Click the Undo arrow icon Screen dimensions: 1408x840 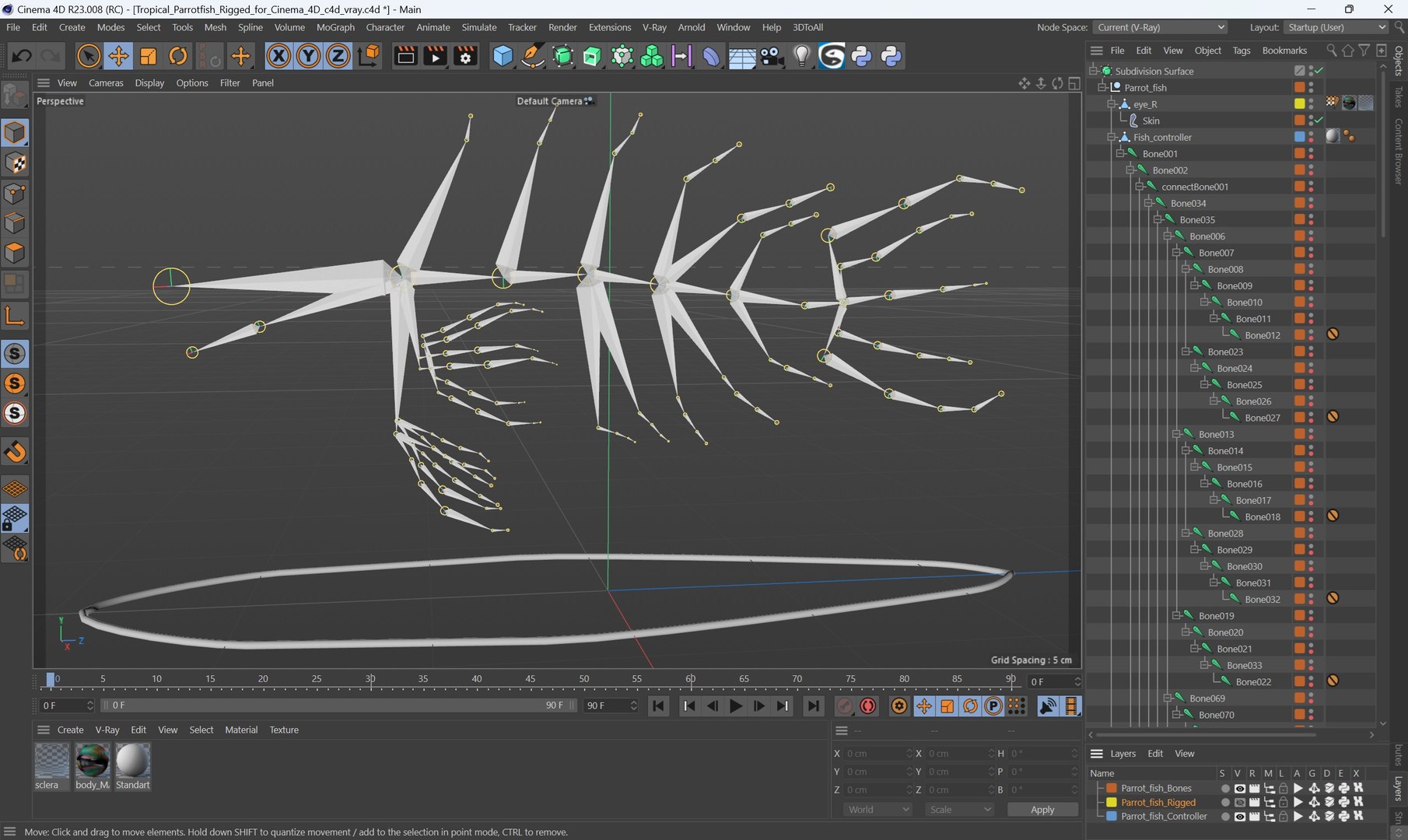(x=21, y=56)
